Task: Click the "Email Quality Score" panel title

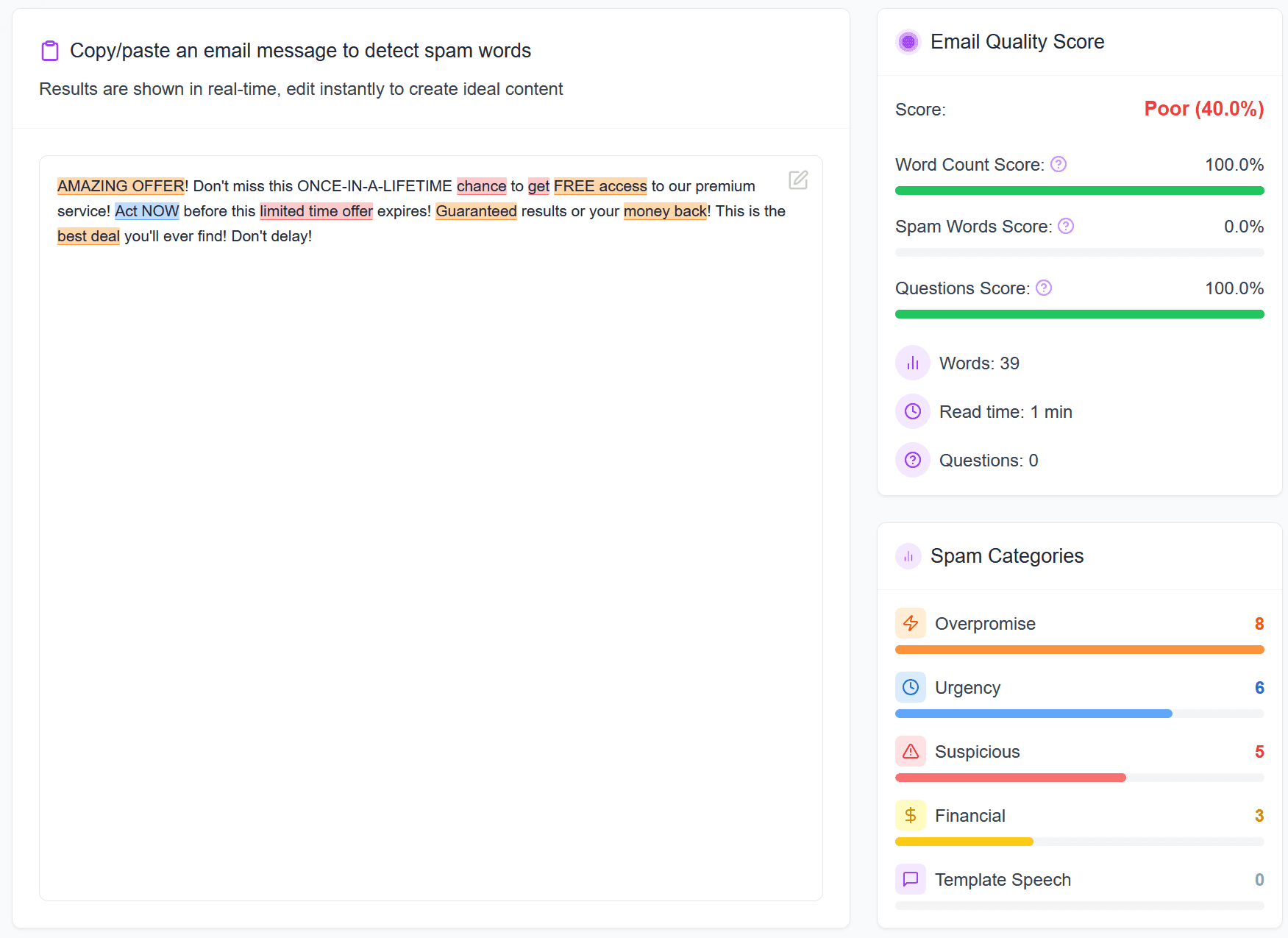Action: coord(1017,42)
